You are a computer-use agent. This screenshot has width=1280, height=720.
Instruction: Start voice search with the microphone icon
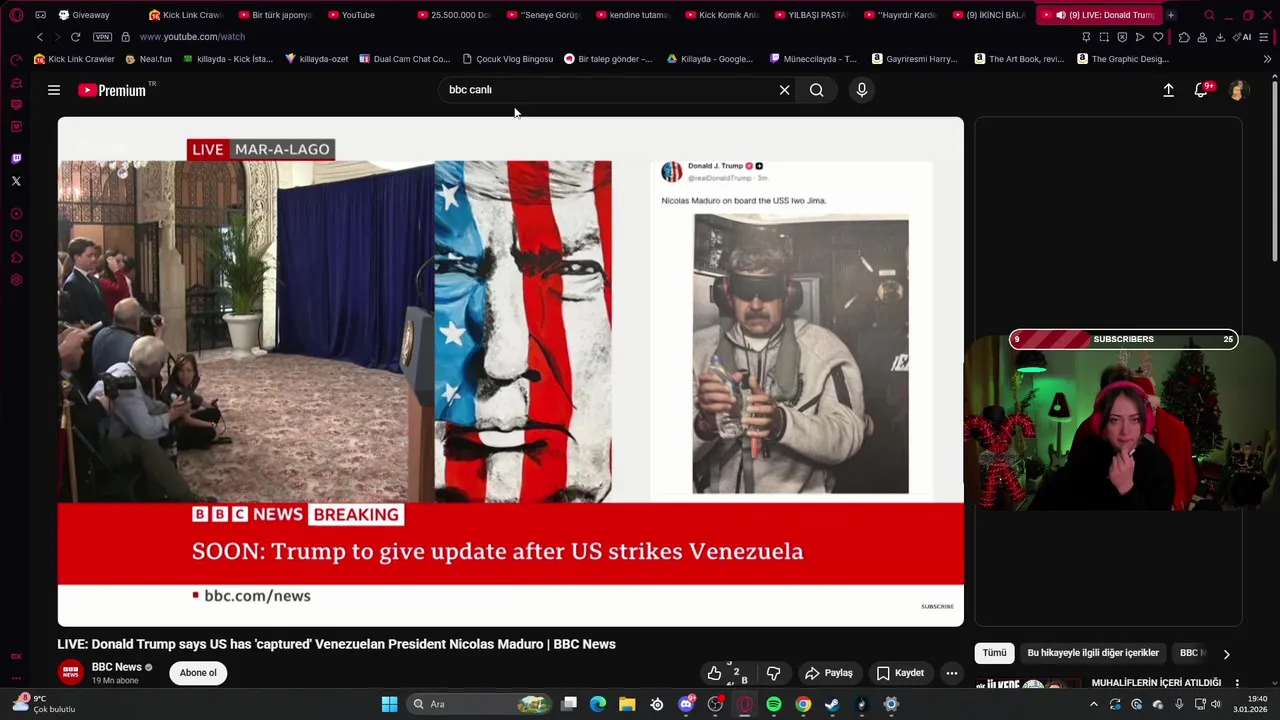click(862, 90)
